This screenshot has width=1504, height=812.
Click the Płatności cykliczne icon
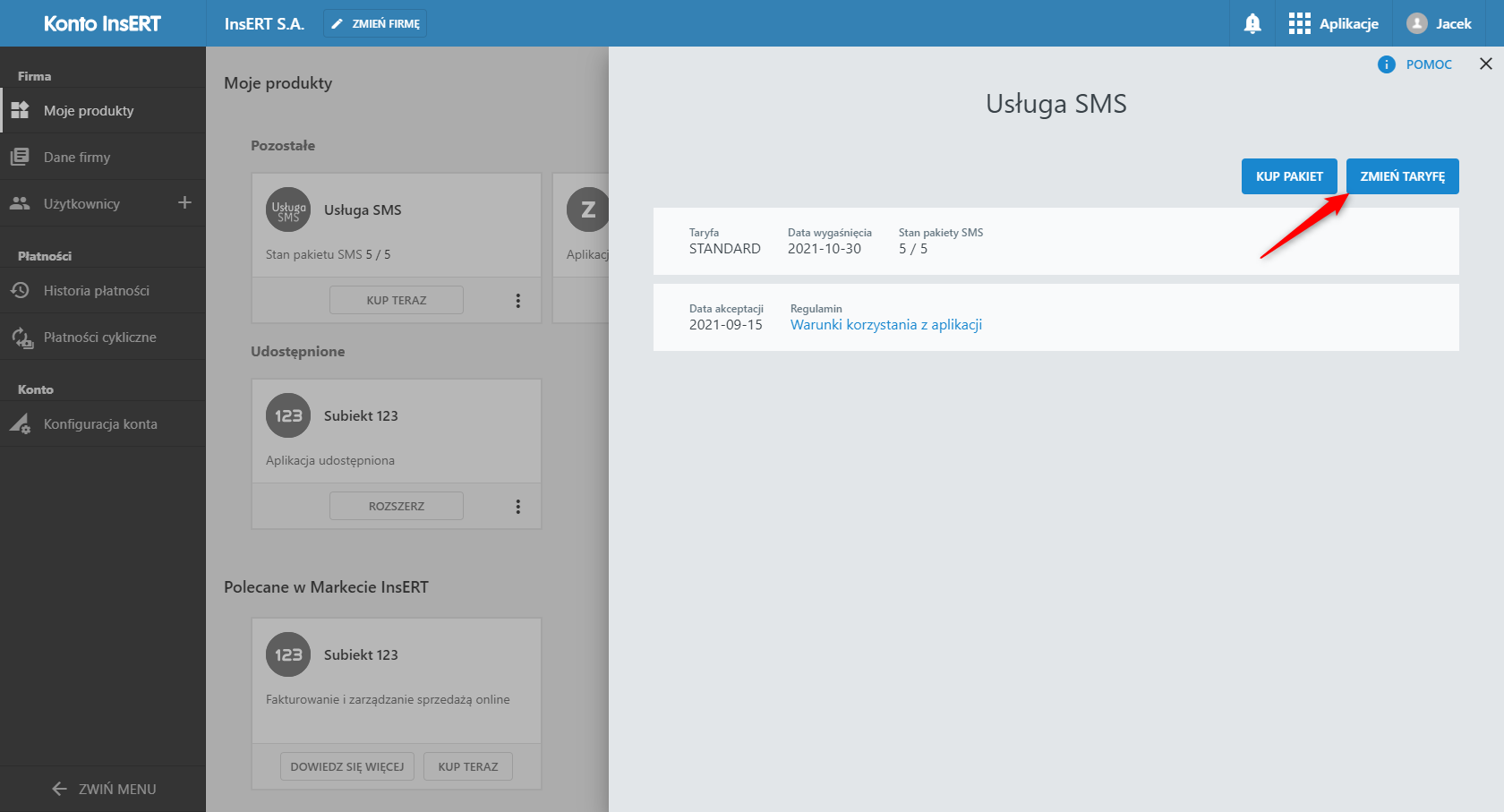tap(21, 338)
